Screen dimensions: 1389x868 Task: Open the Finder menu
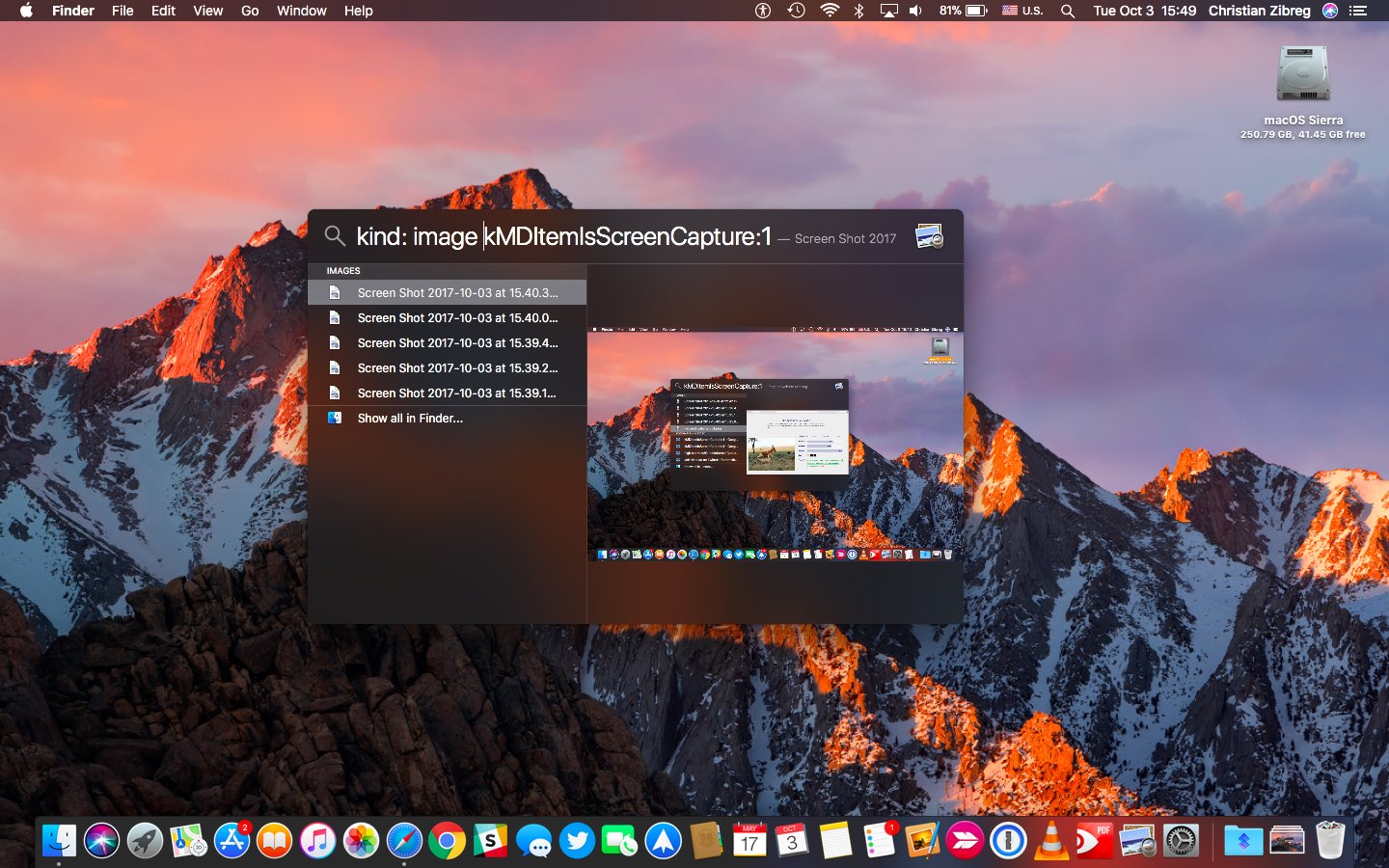coord(73,11)
